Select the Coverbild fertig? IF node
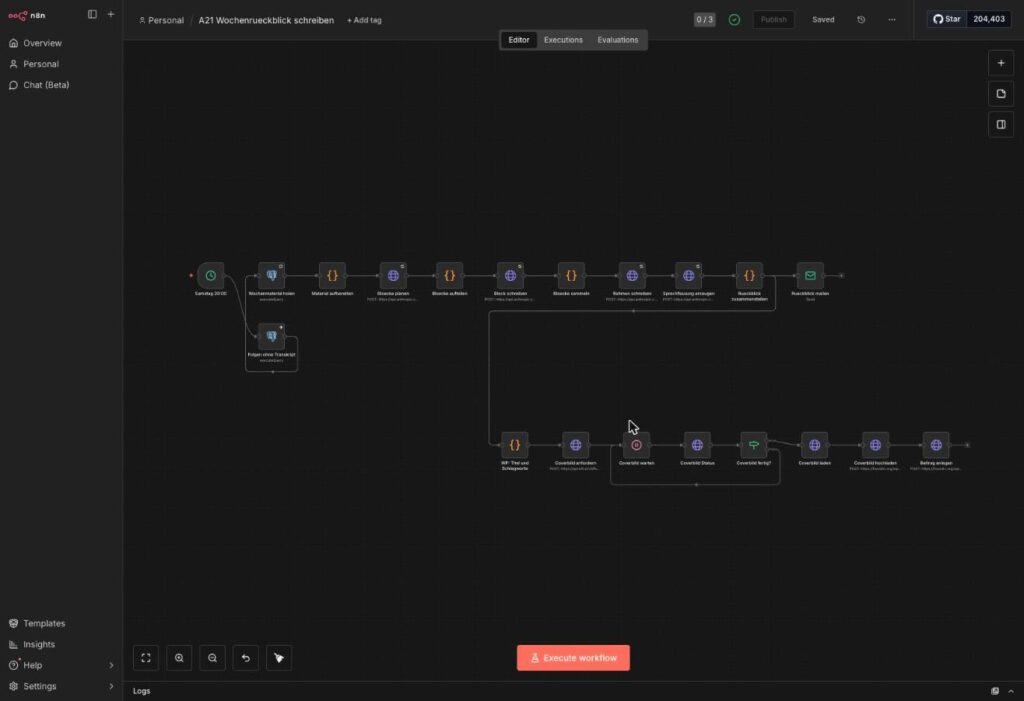The height and width of the screenshot is (701, 1024). (754, 445)
